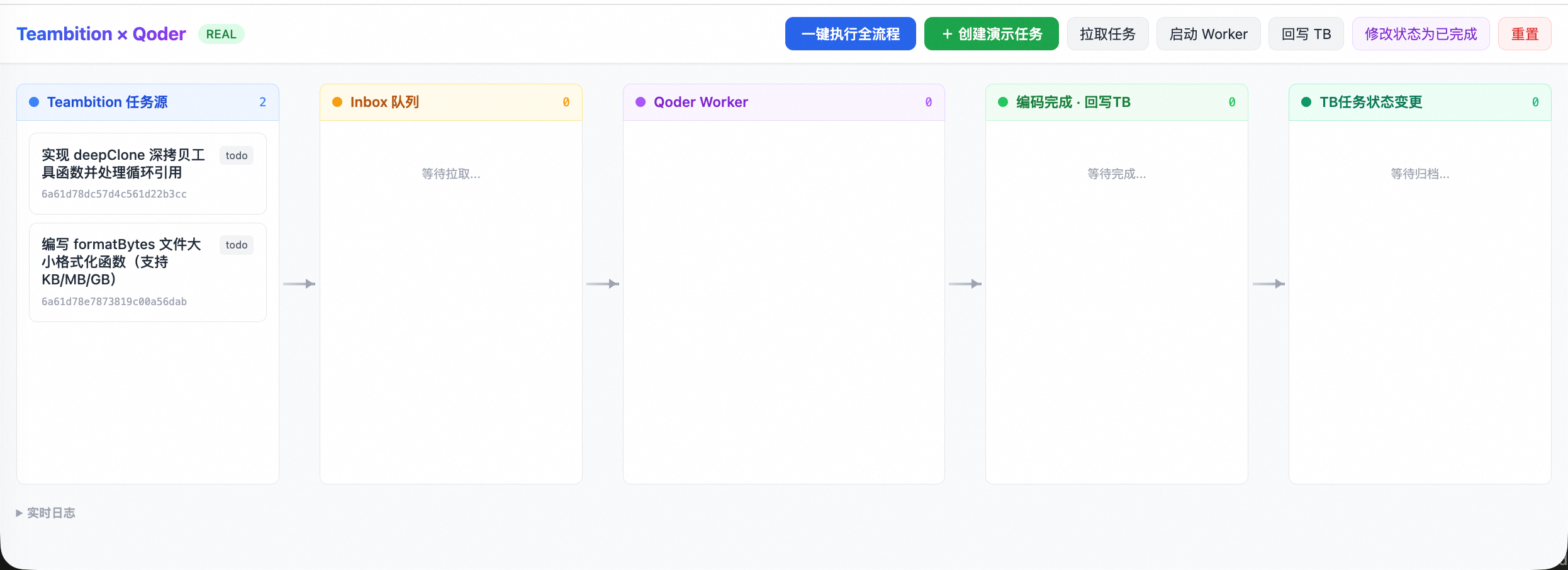Image resolution: width=1568 pixels, height=570 pixels.
Task: Click the green REAL badge
Action: coord(221,34)
